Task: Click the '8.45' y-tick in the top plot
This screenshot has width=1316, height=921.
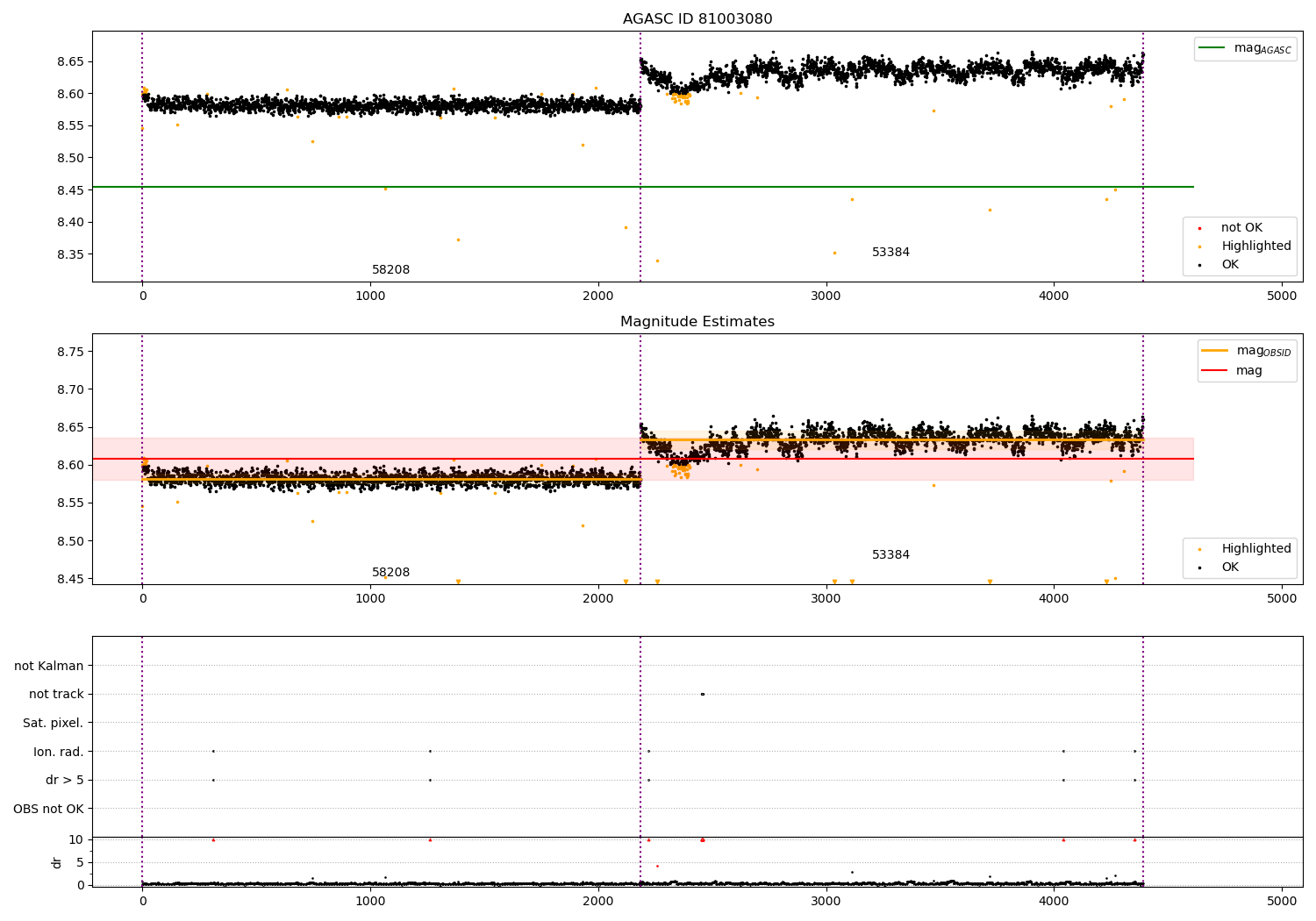Action: (x=69, y=191)
